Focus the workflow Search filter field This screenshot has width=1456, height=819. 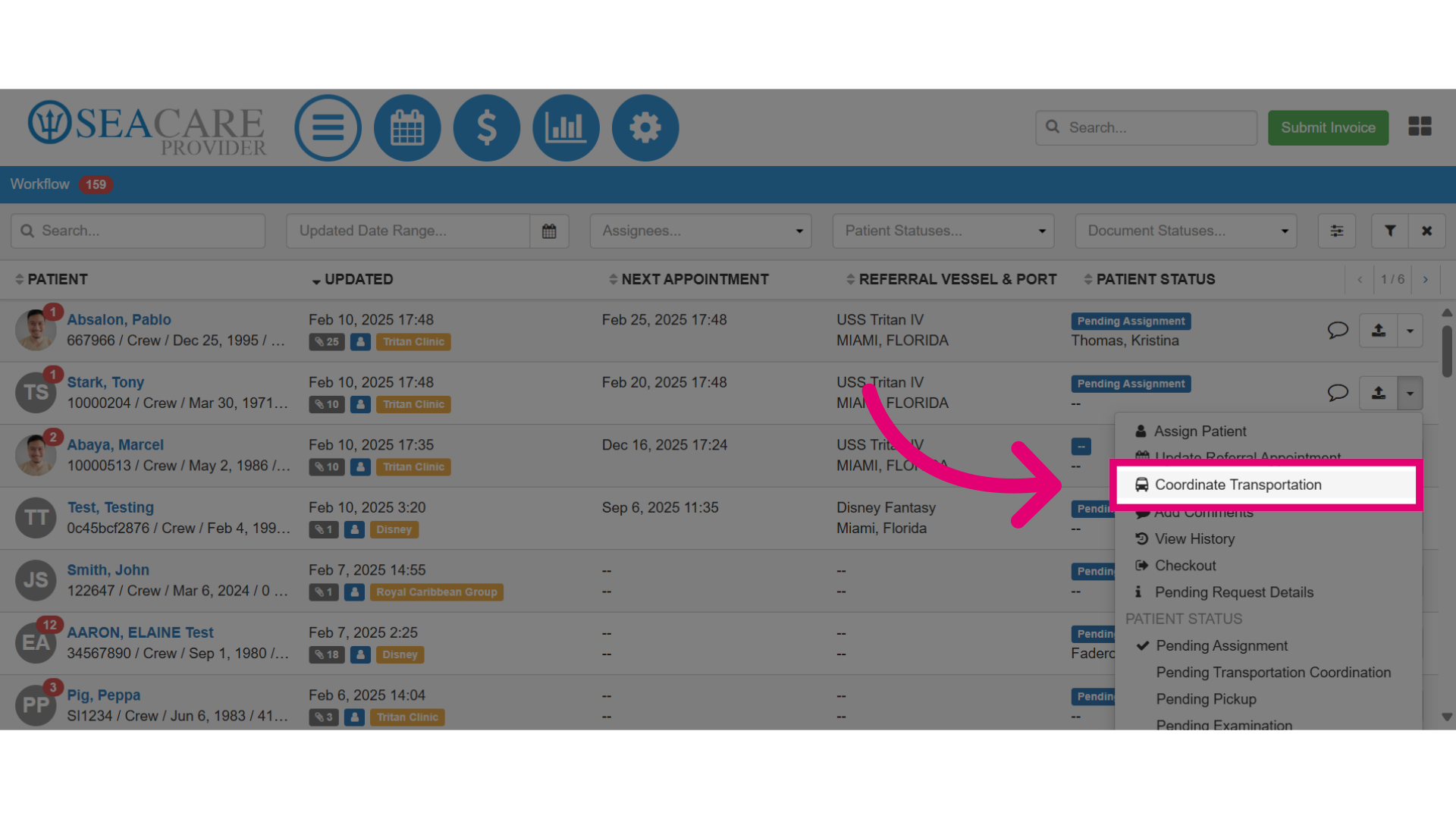pyautogui.click(x=138, y=231)
